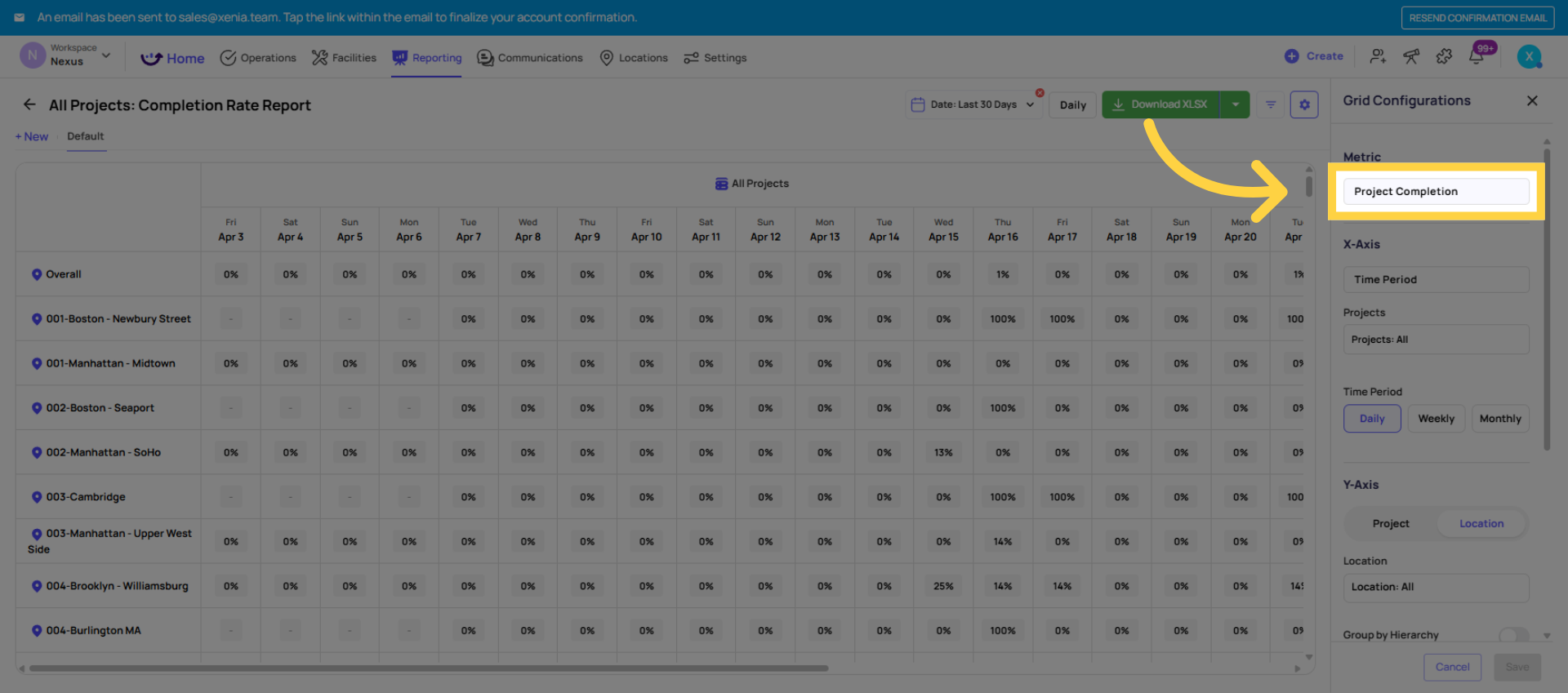1568x693 pixels.
Task: Open the Date: Last 30 Days dropdown
Action: pos(973,104)
